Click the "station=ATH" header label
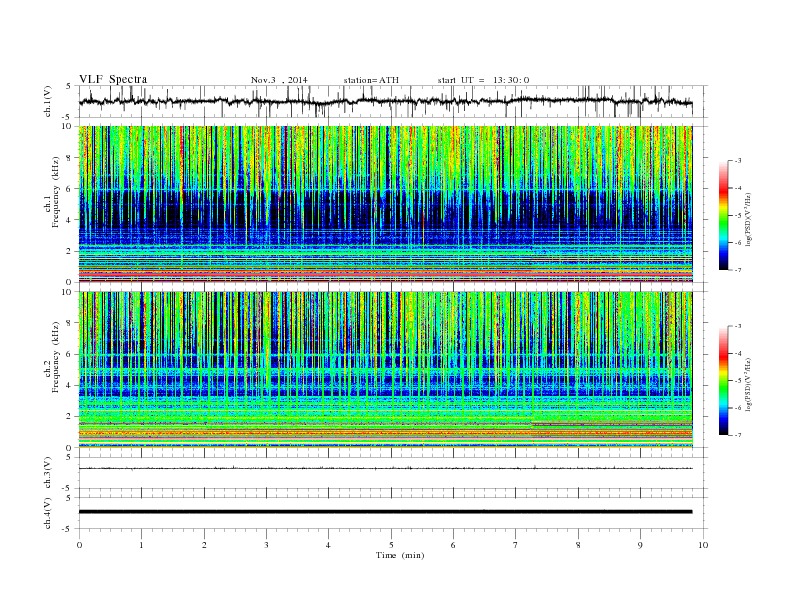 371,80
